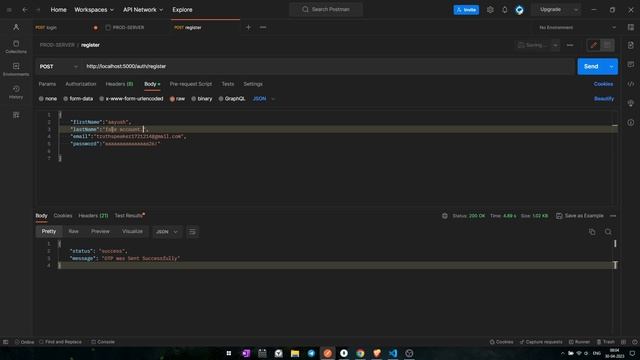Click the edit pencil icon for the request
The image size is (640, 360).
click(x=593, y=45)
